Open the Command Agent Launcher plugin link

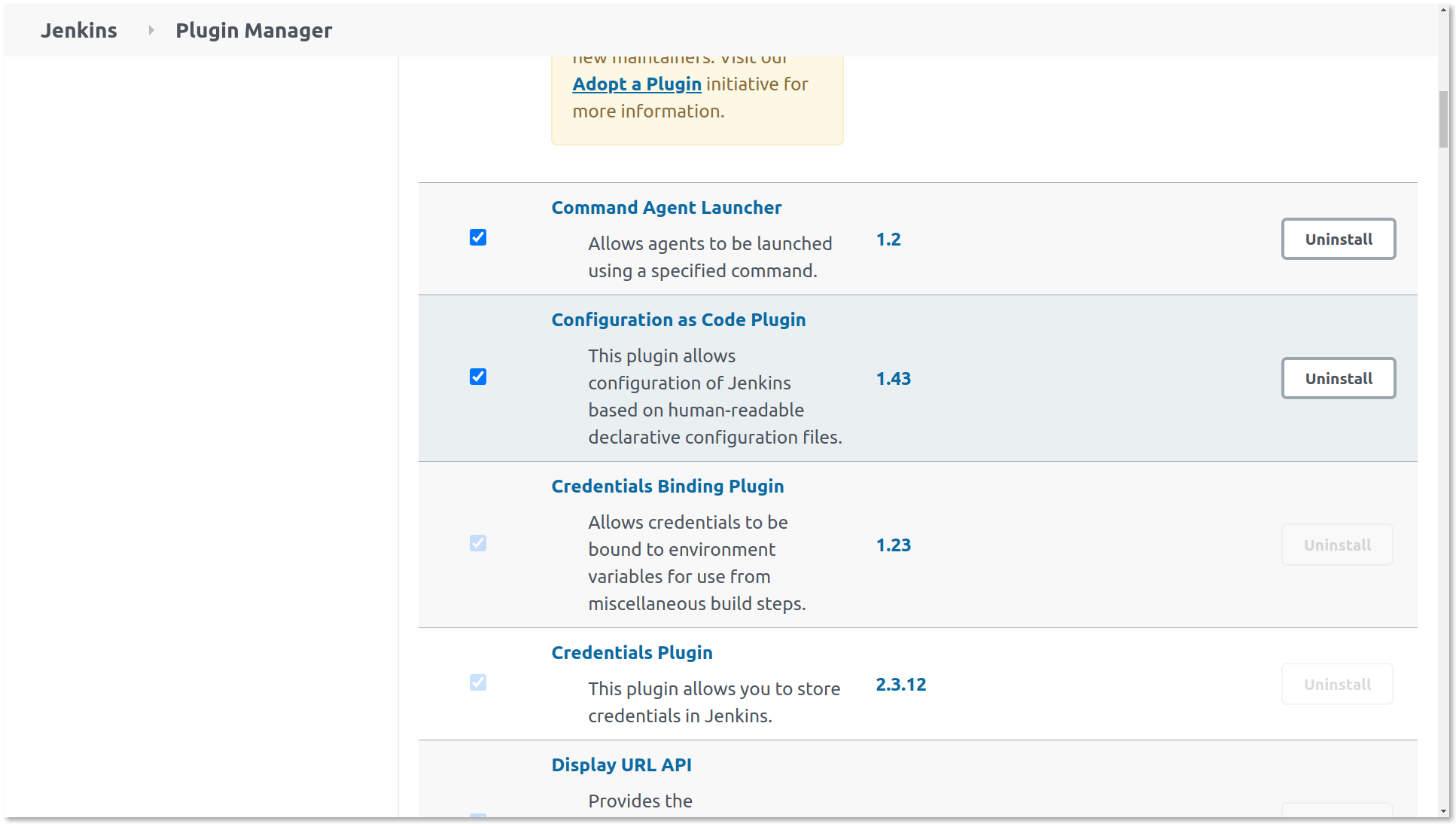pos(666,207)
